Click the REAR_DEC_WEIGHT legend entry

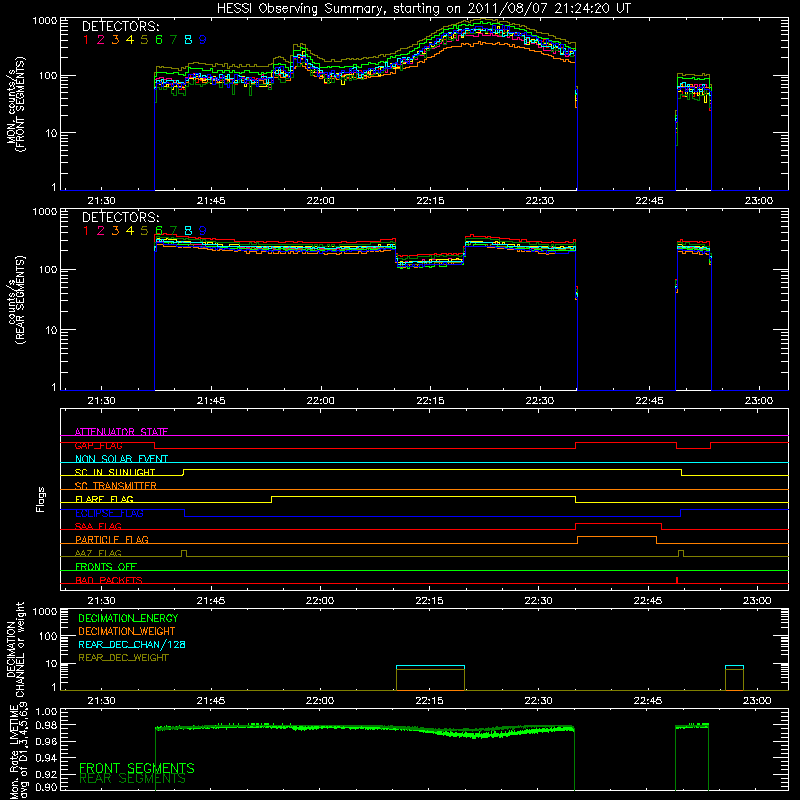click(123, 658)
